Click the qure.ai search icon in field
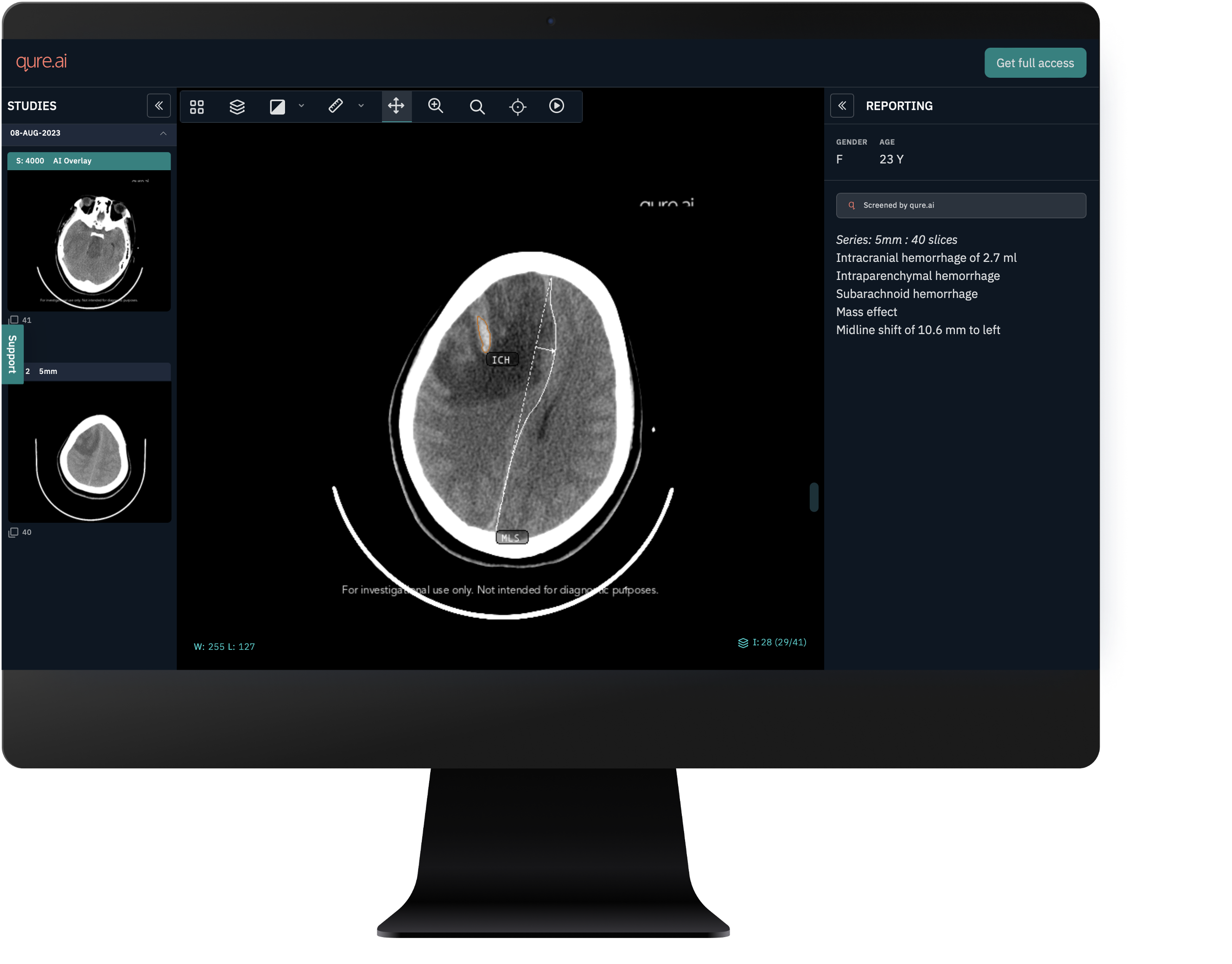 pos(851,205)
